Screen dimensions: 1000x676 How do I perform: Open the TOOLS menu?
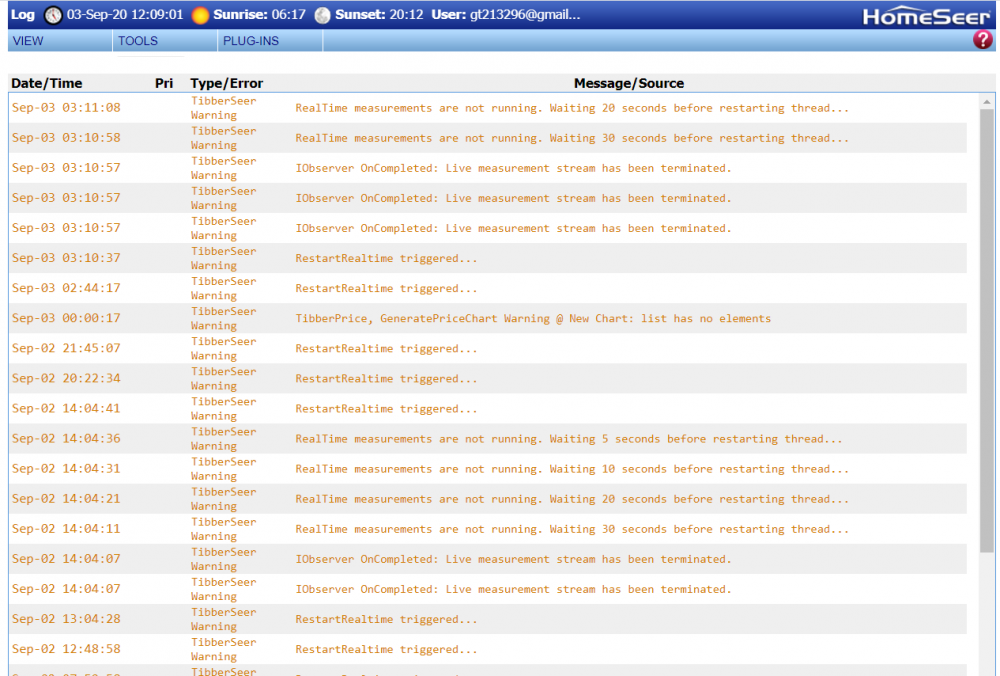click(x=138, y=41)
